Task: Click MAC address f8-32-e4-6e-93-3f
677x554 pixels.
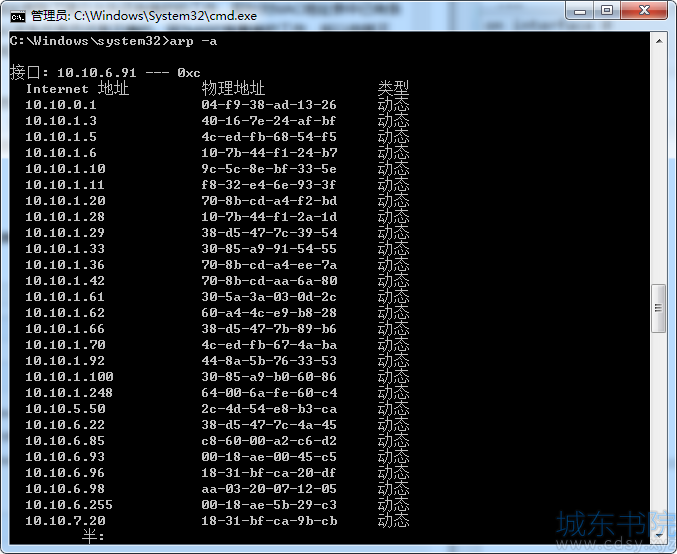Action: coord(269,185)
